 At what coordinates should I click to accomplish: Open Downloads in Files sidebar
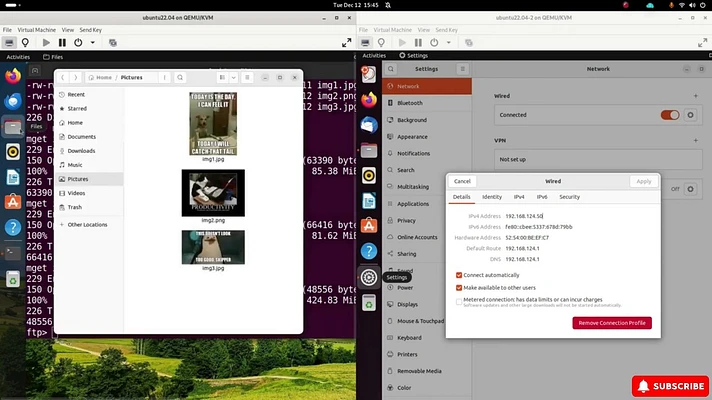[89, 151]
